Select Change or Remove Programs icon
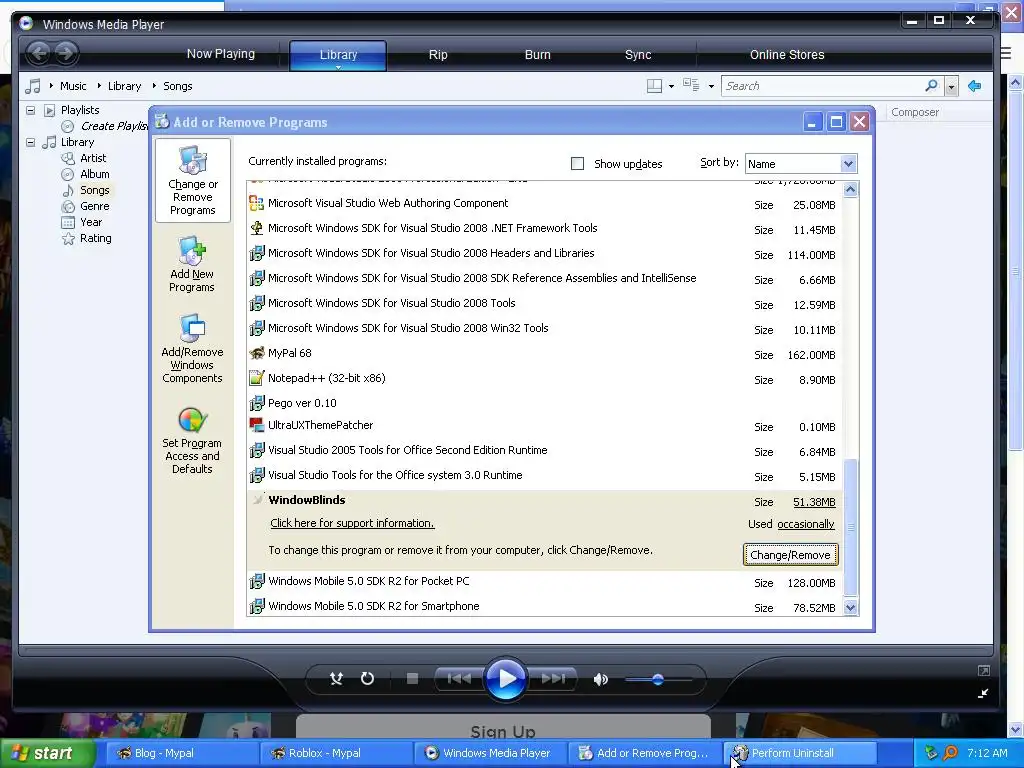Image resolution: width=1024 pixels, height=768 pixels. pyautogui.click(x=193, y=181)
